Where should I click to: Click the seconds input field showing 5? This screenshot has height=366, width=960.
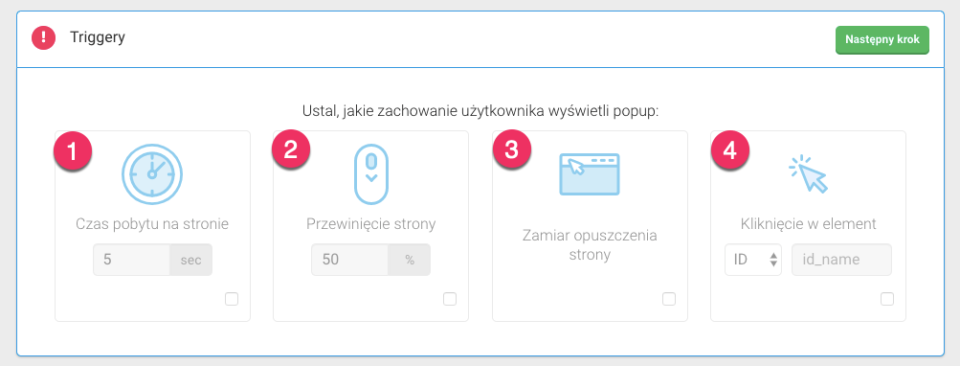tap(132, 260)
